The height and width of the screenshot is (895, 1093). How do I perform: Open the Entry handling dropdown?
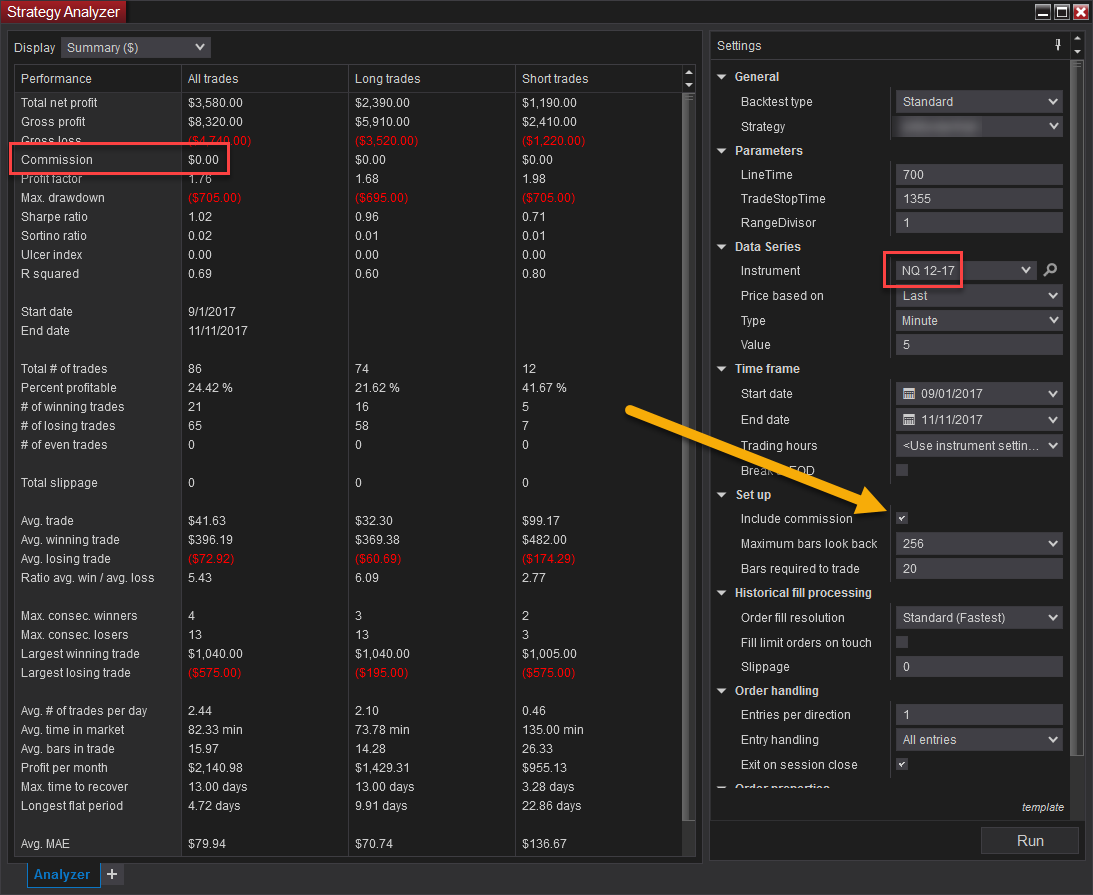[x=979, y=740]
